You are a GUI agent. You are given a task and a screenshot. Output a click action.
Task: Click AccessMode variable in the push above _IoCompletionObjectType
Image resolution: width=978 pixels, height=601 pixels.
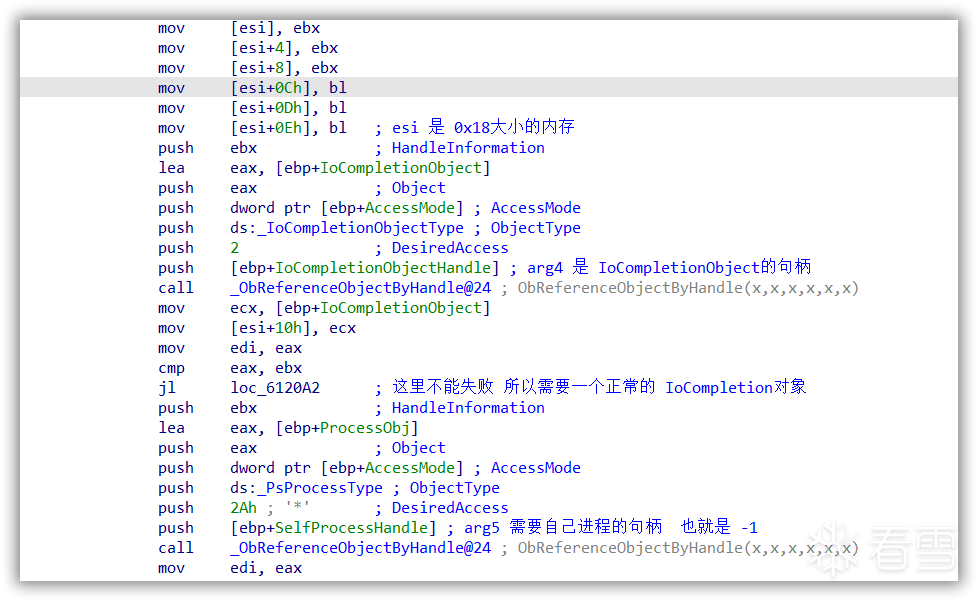click(410, 208)
